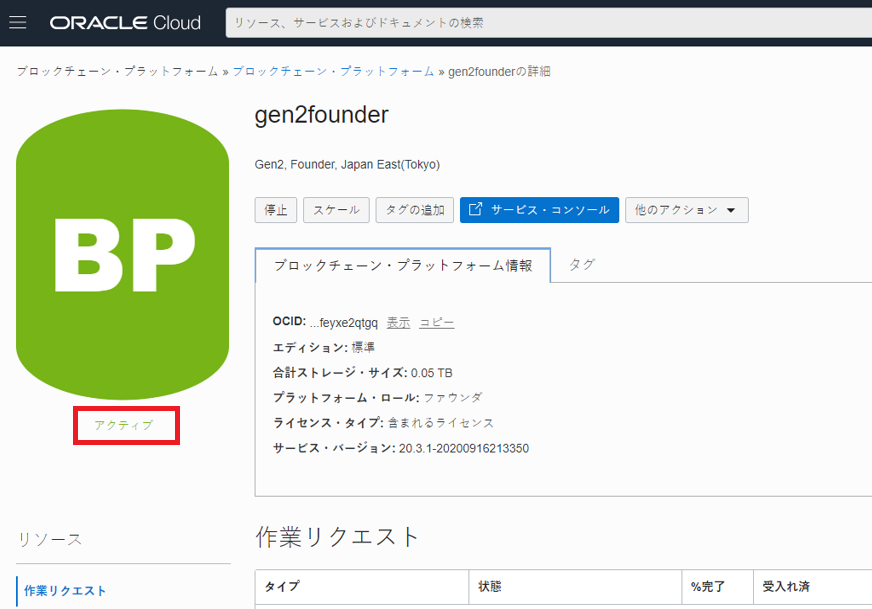This screenshot has height=609, width=872.
Task: Click the アクティブ status label
Action: tap(124, 425)
